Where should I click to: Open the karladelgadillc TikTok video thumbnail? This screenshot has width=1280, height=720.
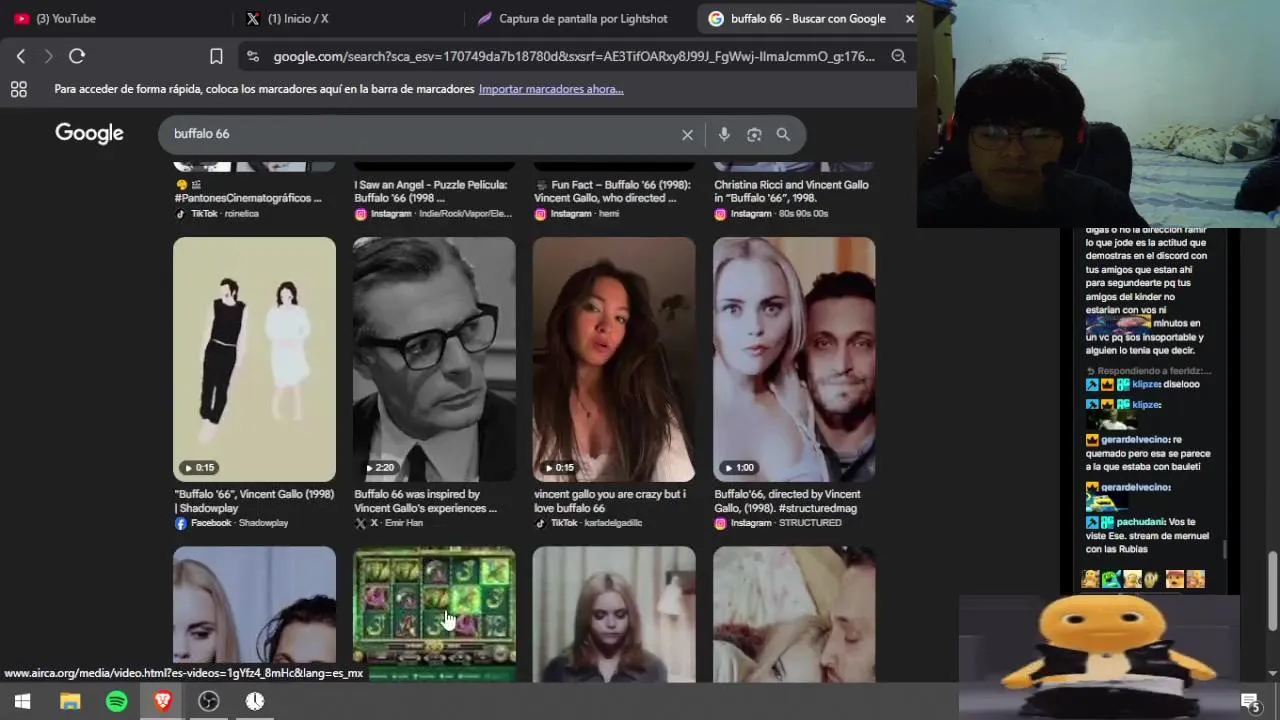(614, 359)
